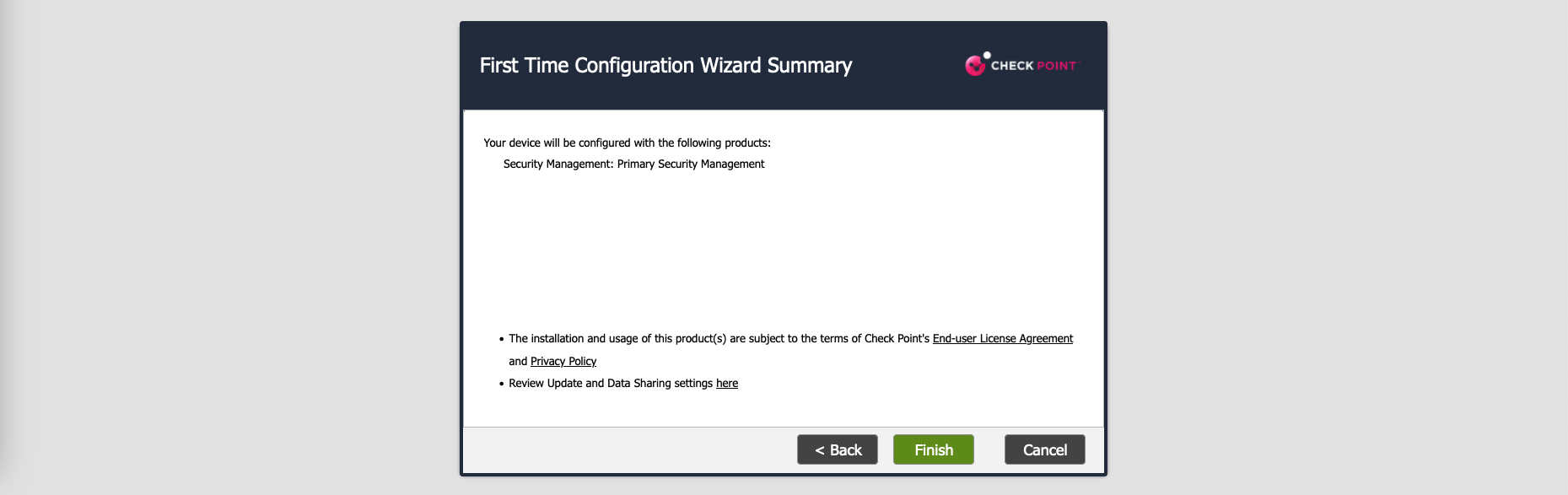Click the gray footer bar left of Back
The width and height of the screenshot is (1568, 495).
tap(624, 449)
